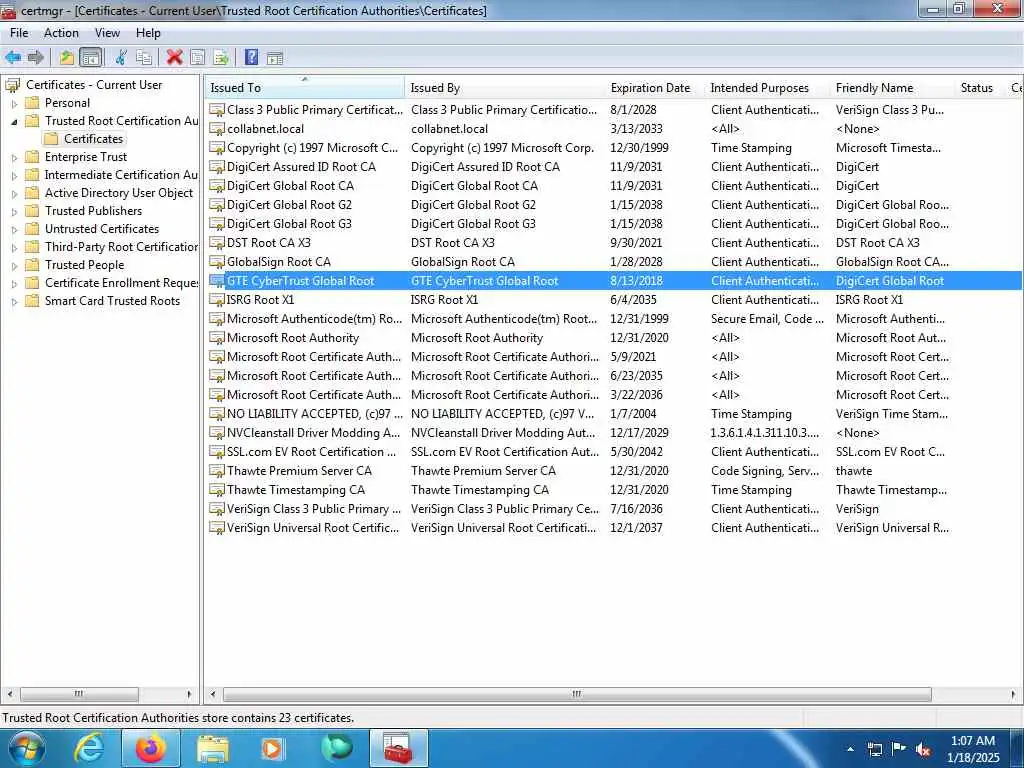Open the Help menu
The image size is (1024, 768).
click(148, 33)
